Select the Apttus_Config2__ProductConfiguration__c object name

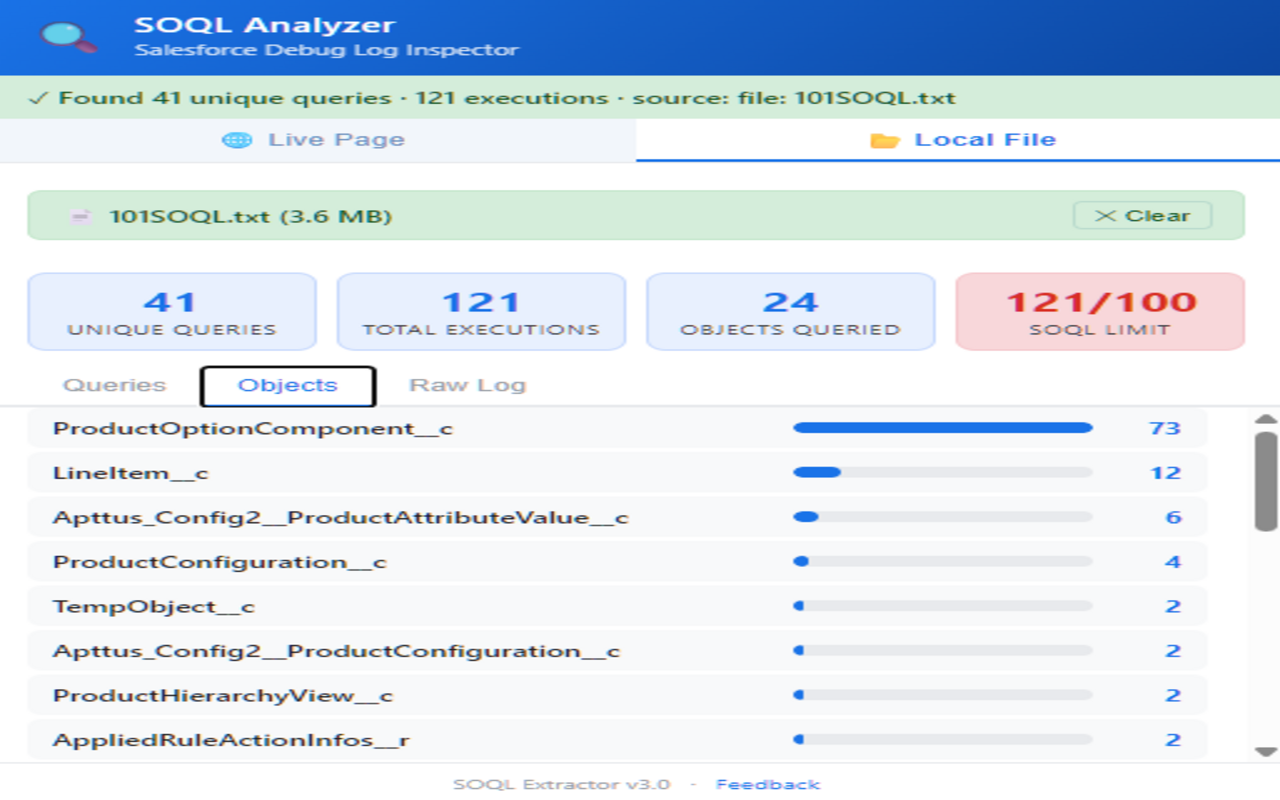(x=337, y=651)
